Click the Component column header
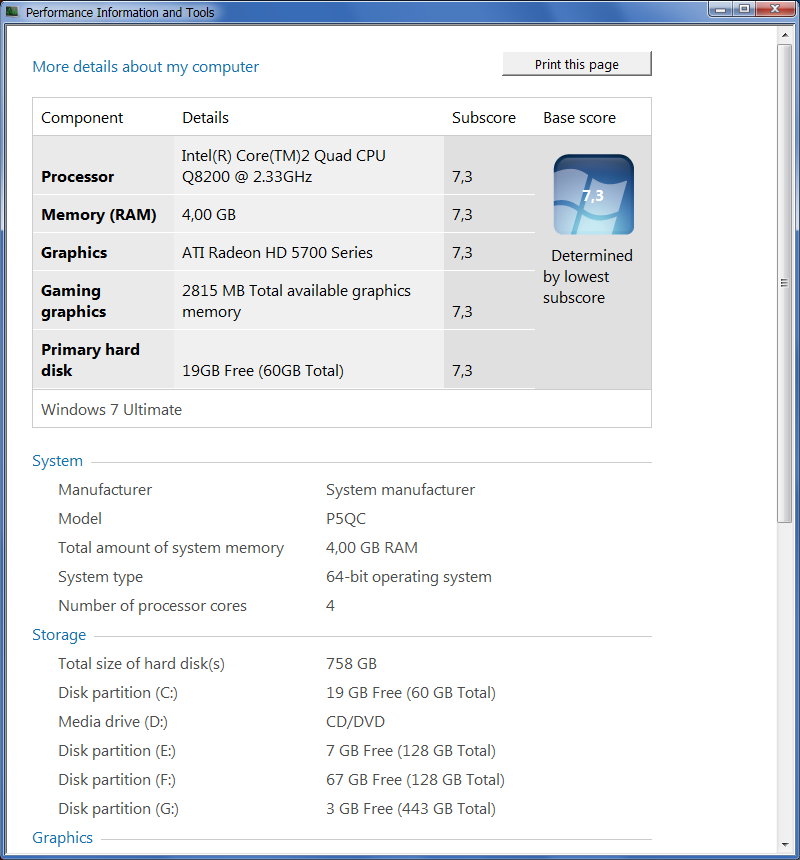Screen dimensions: 800x860 (x=82, y=118)
